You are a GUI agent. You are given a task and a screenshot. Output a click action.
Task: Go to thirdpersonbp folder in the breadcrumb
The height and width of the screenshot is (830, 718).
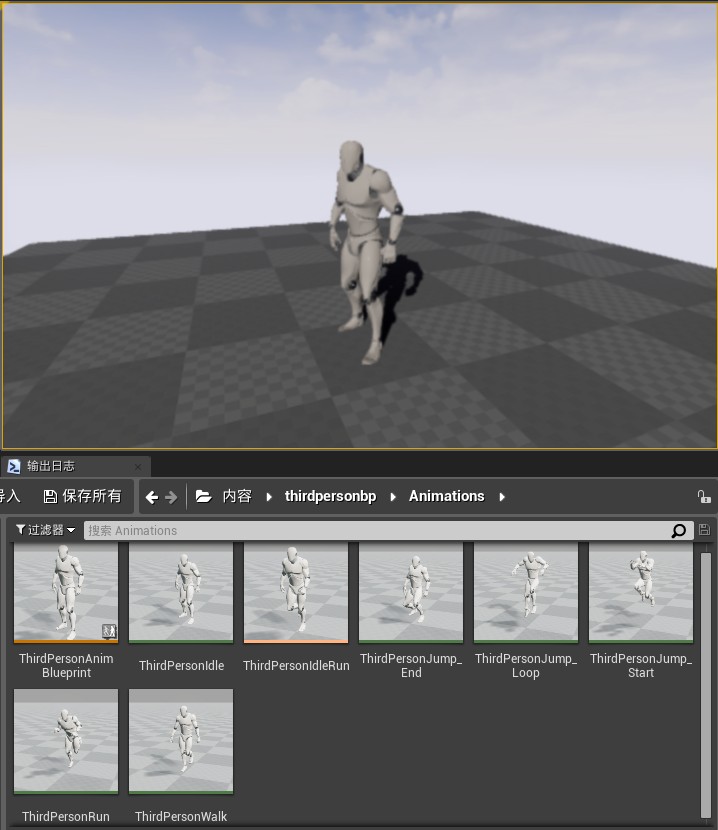[x=330, y=496]
